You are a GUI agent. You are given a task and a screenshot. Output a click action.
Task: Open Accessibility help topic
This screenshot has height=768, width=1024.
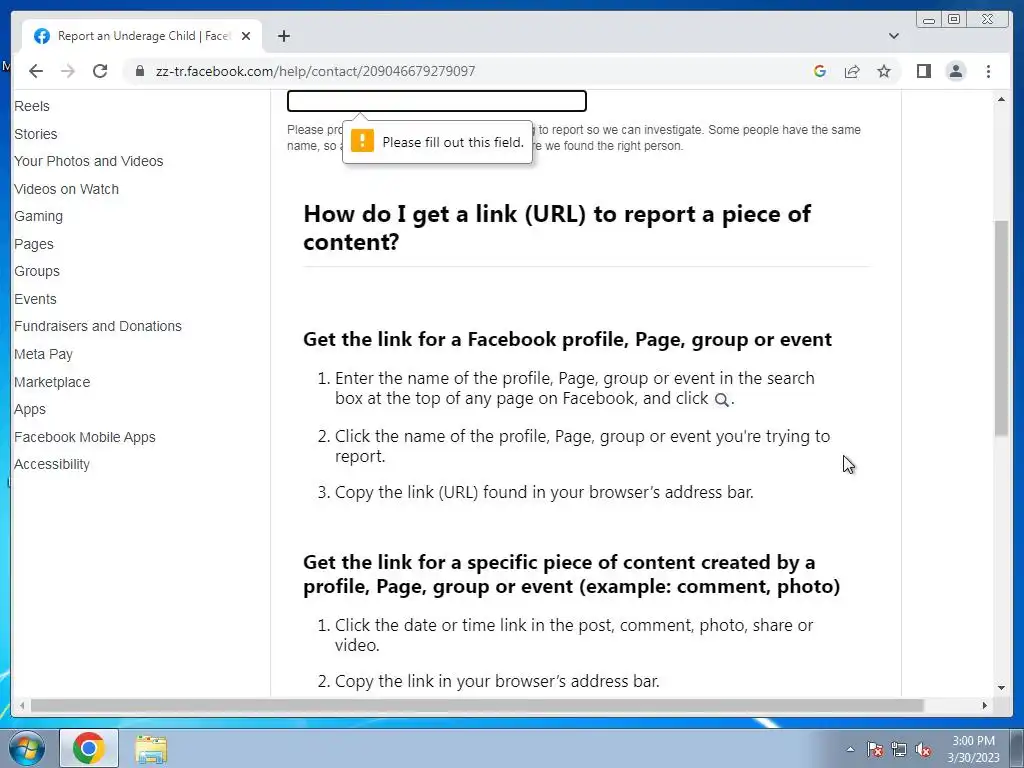click(52, 464)
